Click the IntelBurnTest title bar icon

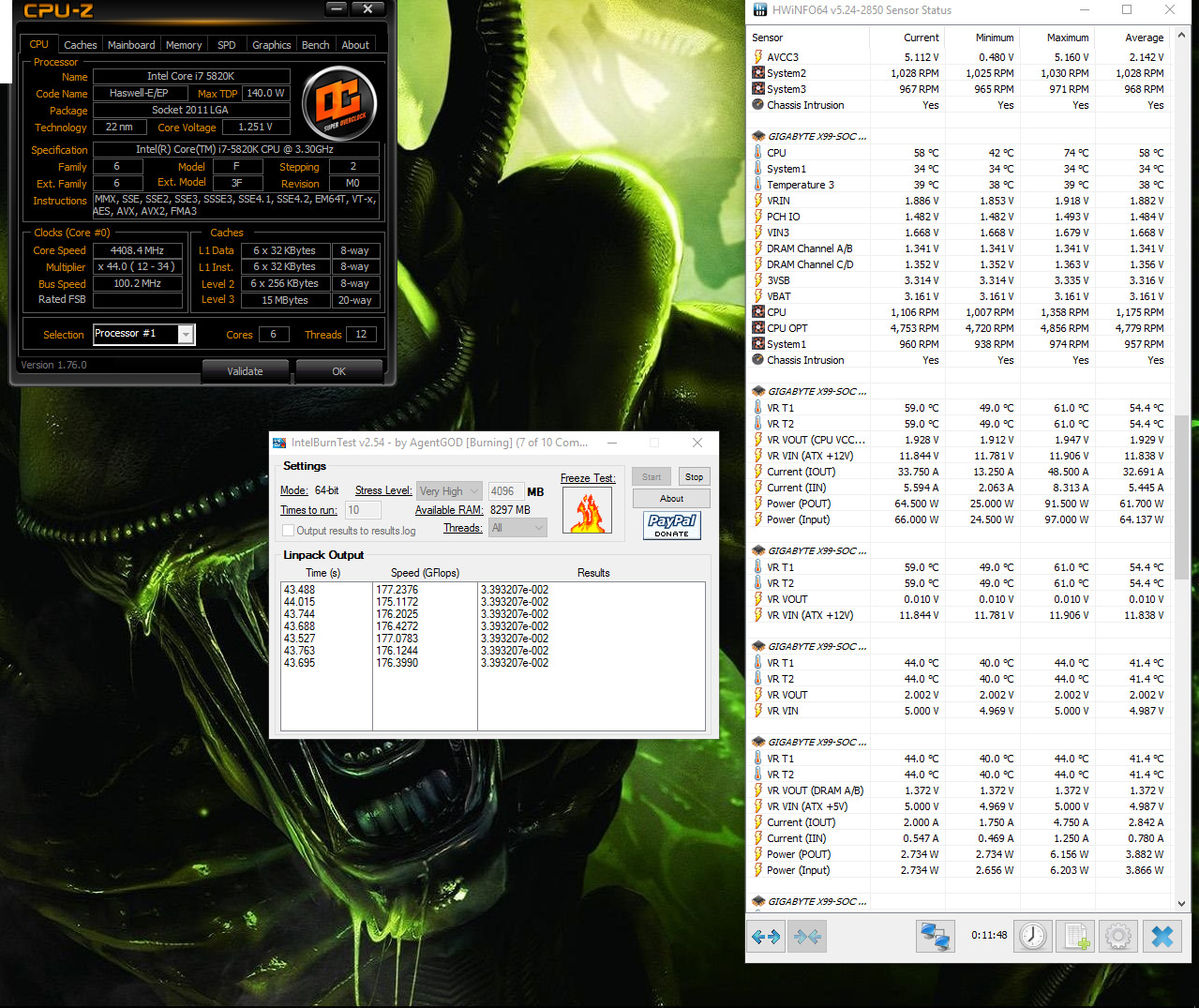279,443
